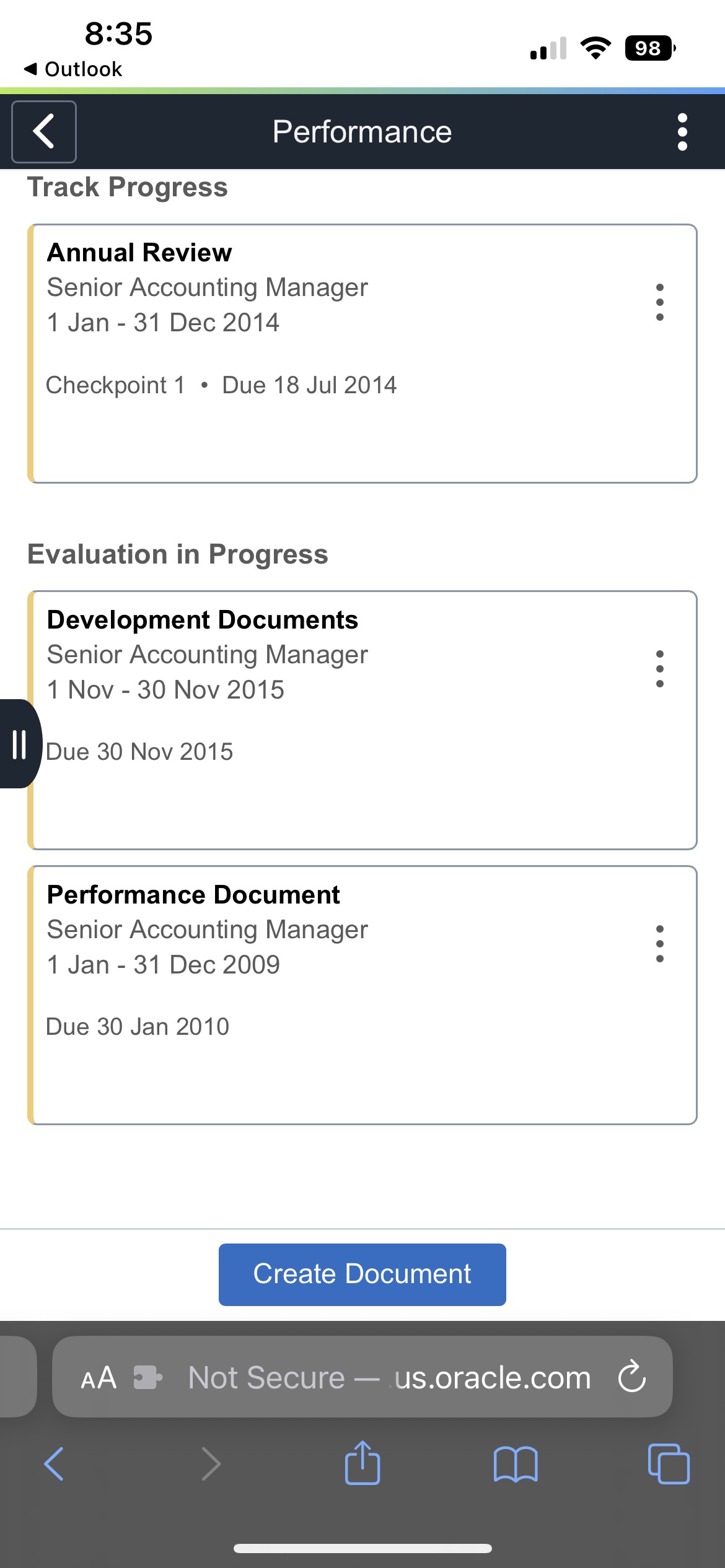Open Safari bookmarks
The height and width of the screenshot is (1568, 725).
coord(516,1464)
